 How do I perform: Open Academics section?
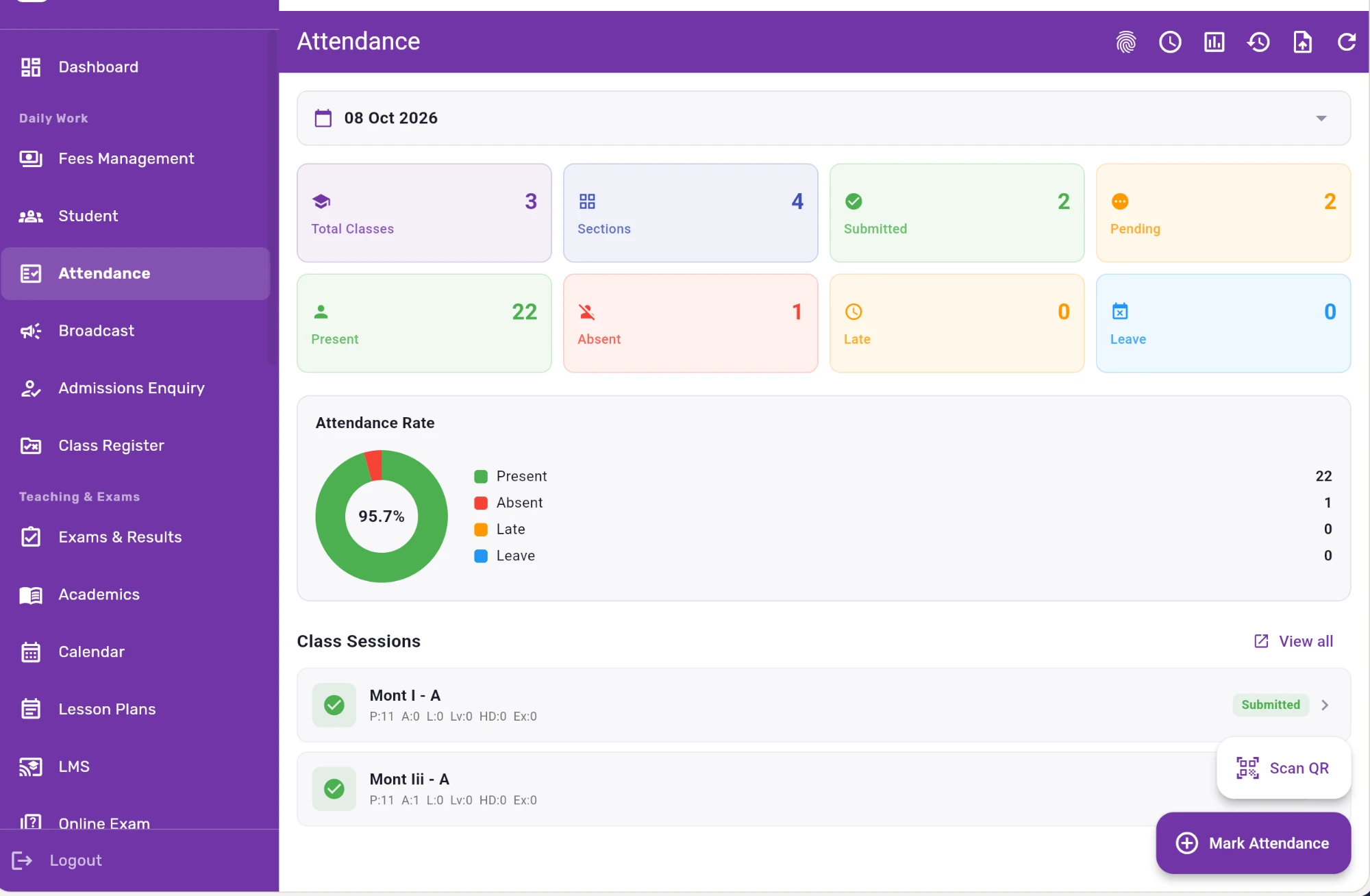[136, 595]
